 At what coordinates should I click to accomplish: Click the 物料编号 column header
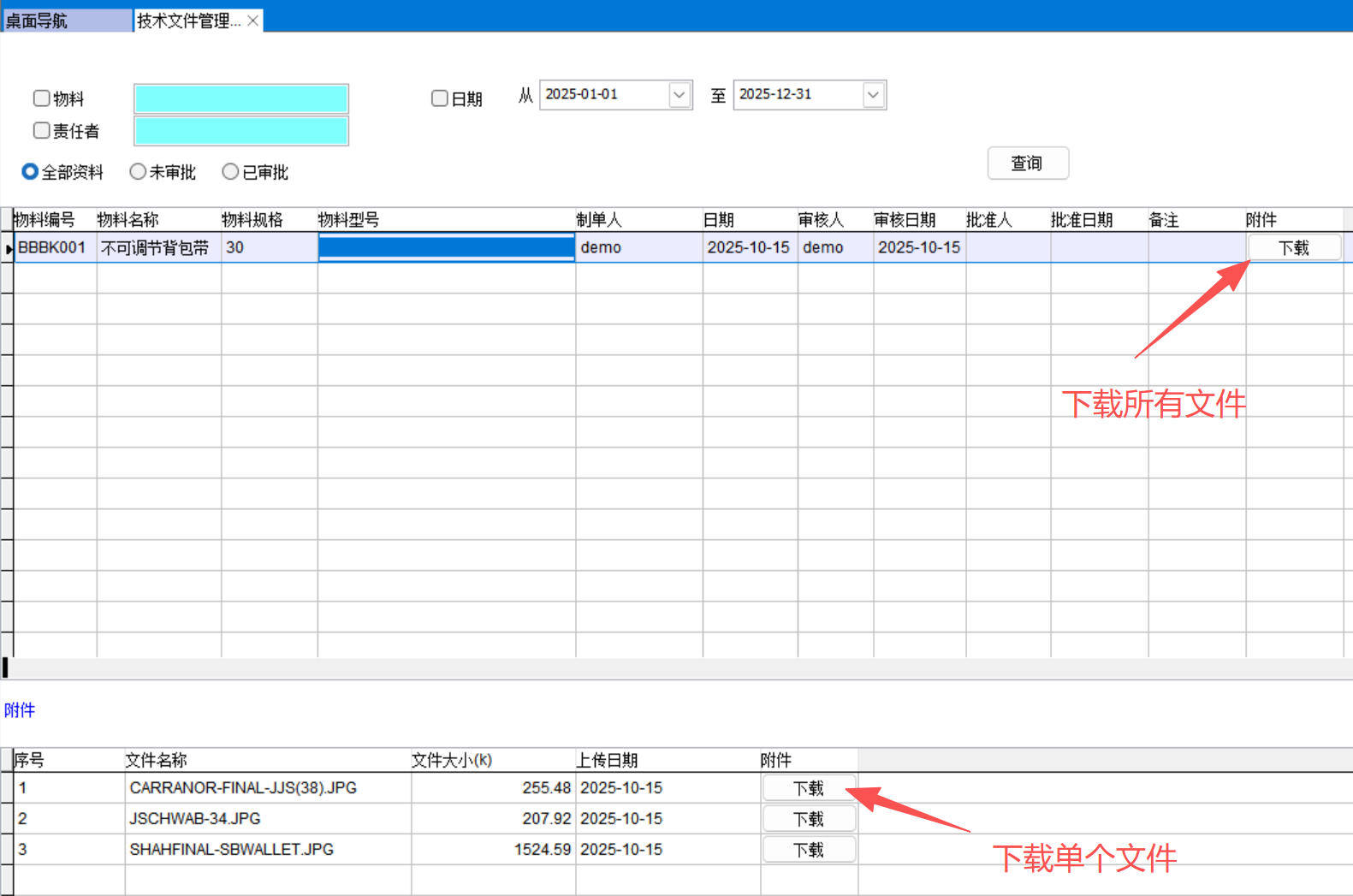coord(45,220)
